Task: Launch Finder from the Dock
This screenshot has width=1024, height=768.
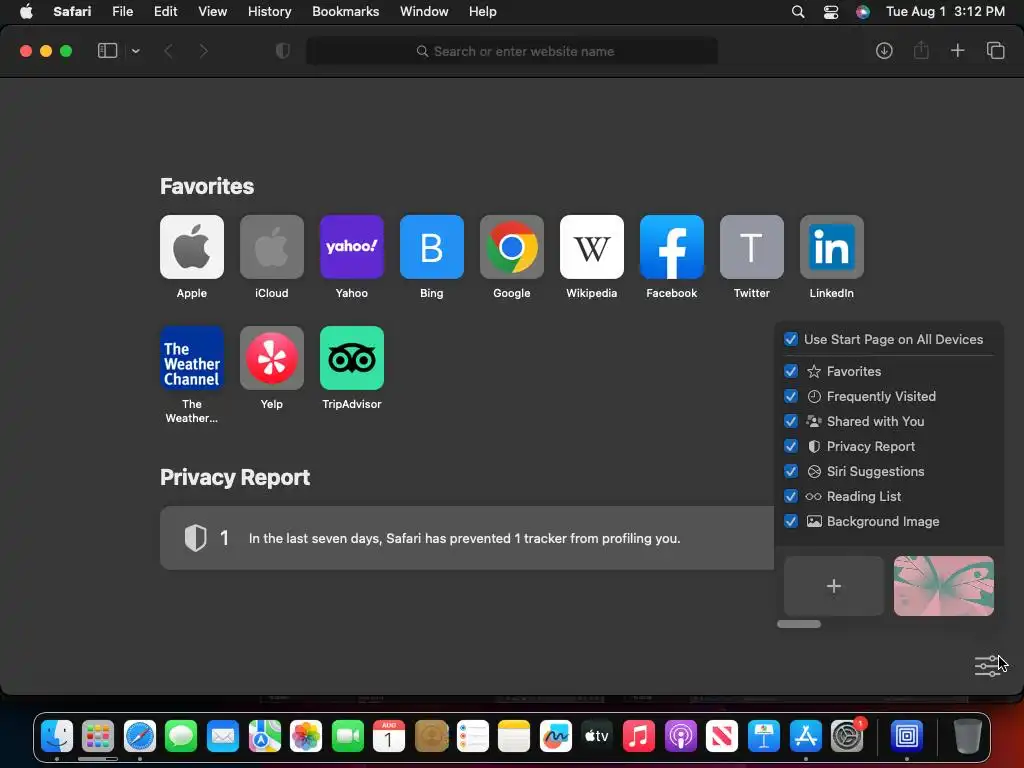Action: (x=57, y=737)
